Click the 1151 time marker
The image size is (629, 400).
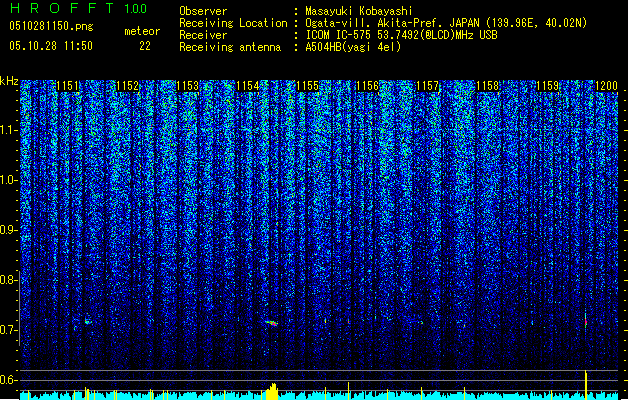[x=67, y=86]
